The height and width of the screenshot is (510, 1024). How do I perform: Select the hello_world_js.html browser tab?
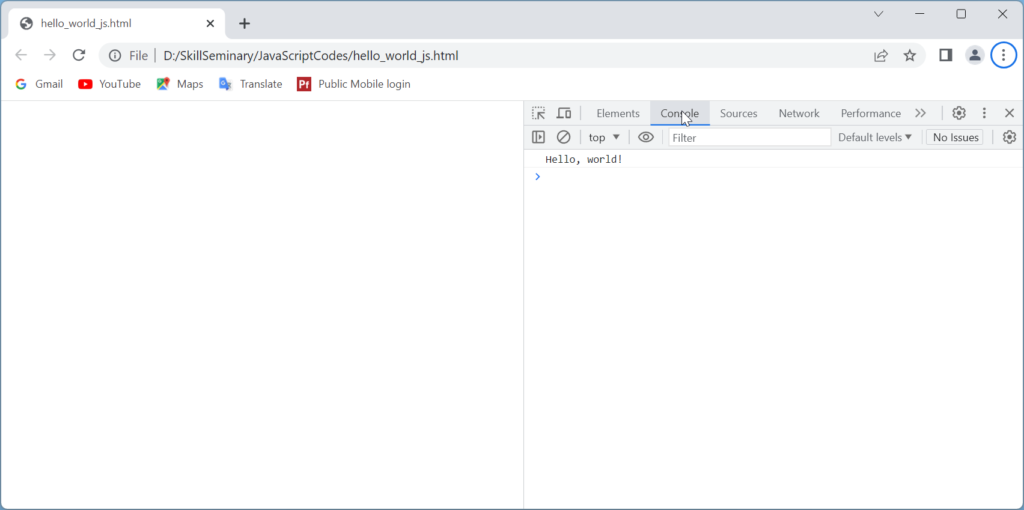(118, 24)
